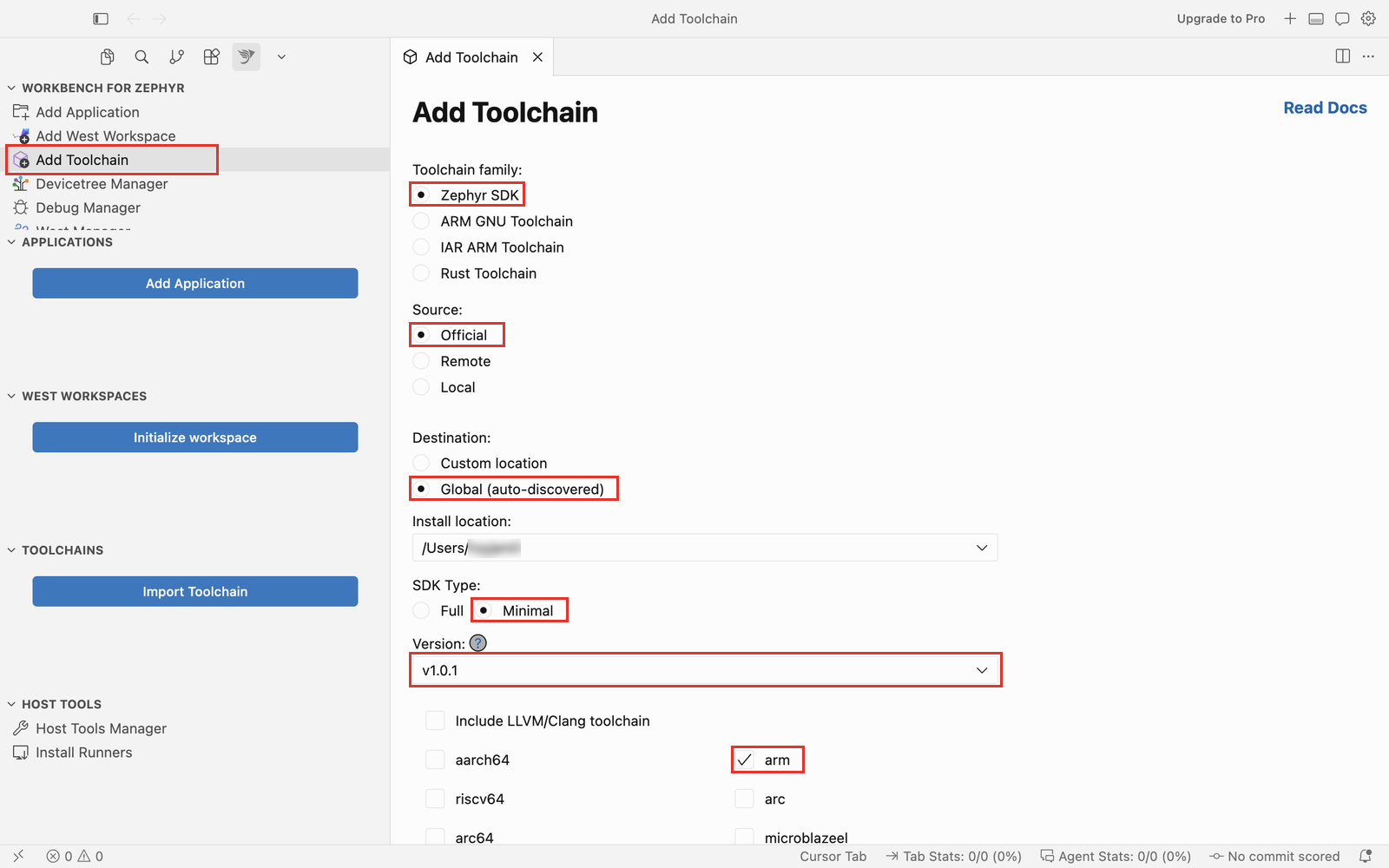Click the Import Toolchain button
The width and height of the screenshot is (1389, 868).
(195, 591)
